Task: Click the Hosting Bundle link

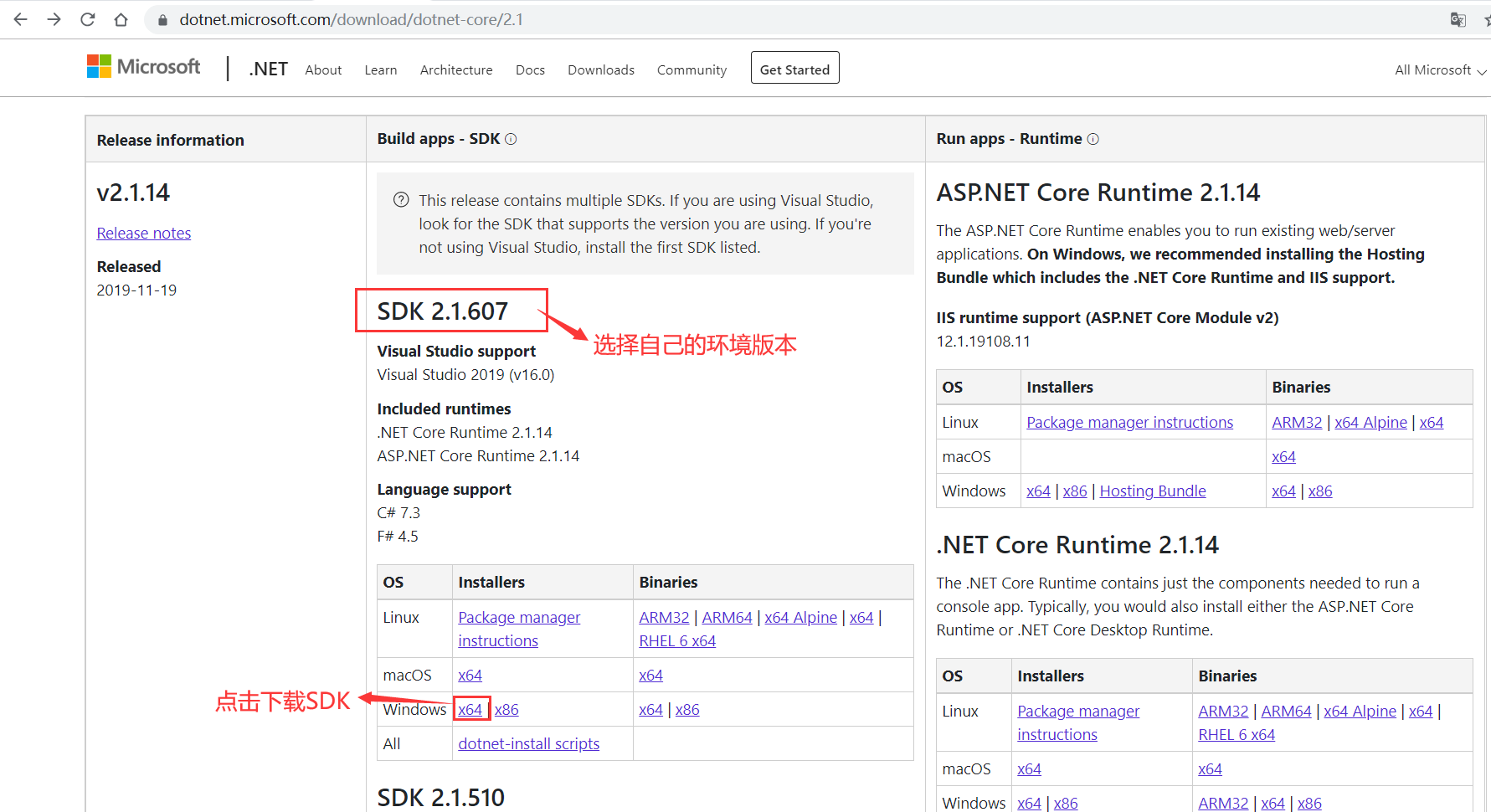Action: (x=1152, y=491)
